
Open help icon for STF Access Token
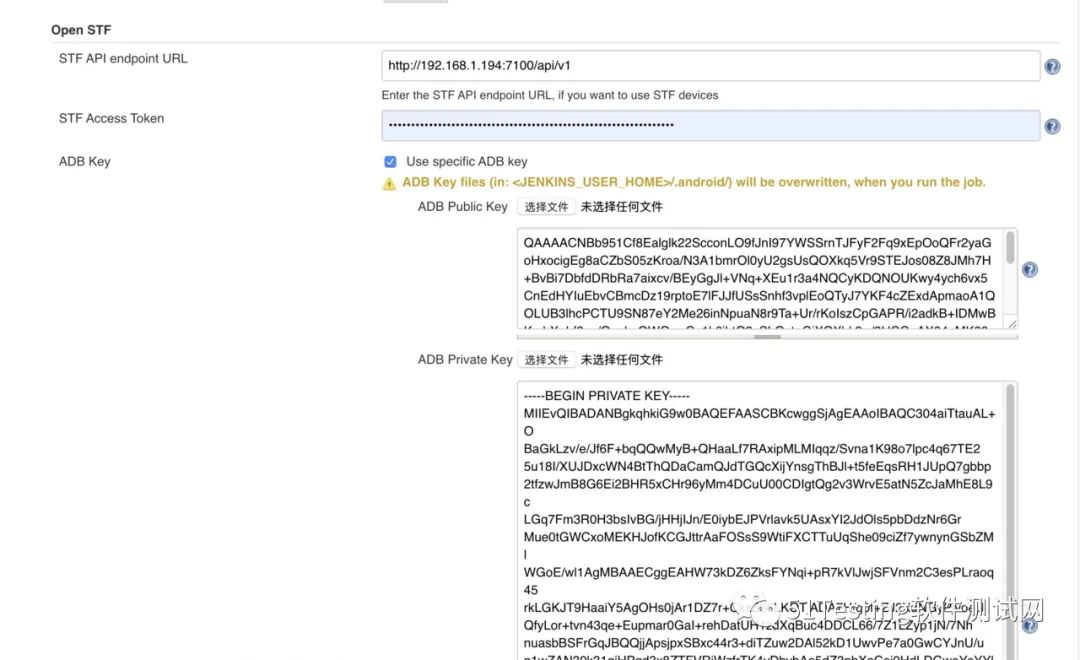[1052, 126]
